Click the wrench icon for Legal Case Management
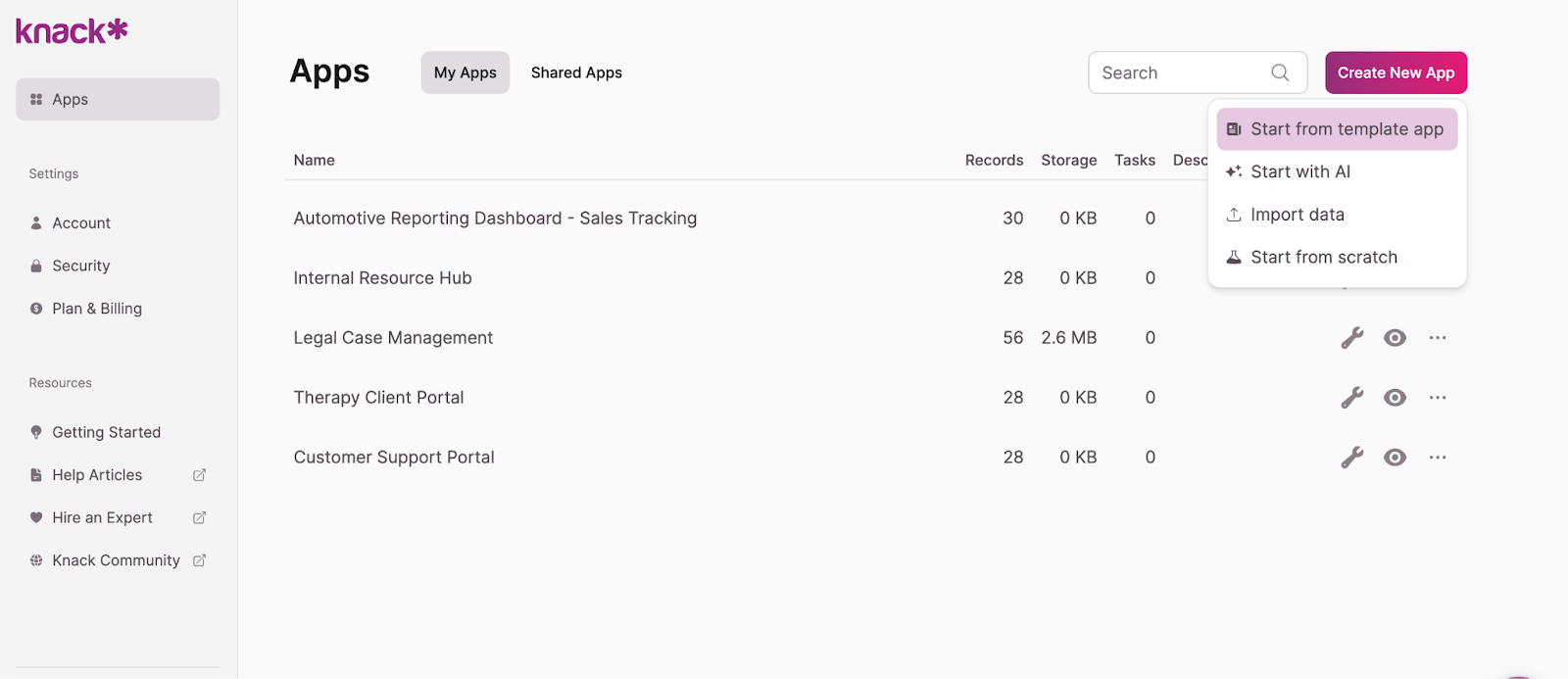Screen dimensions: 1568x679 click(1352, 338)
